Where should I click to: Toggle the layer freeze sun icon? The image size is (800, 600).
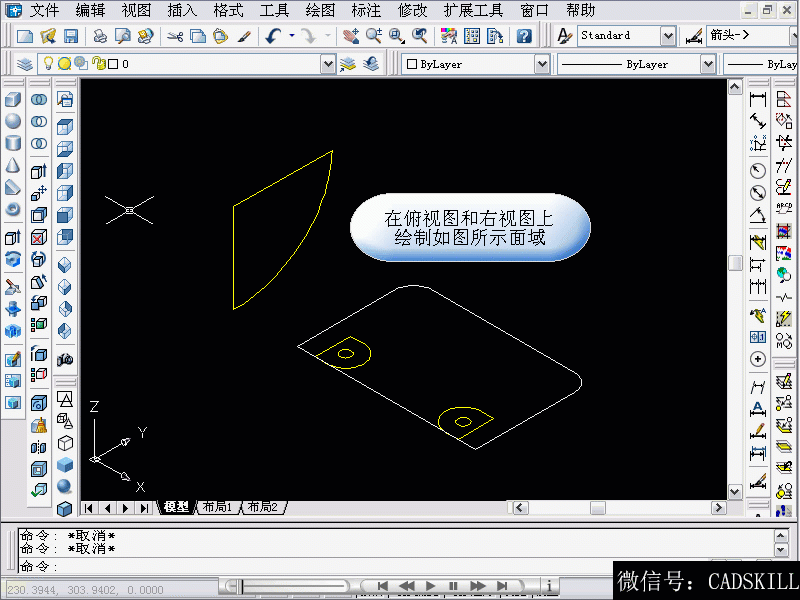tap(63, 64)
